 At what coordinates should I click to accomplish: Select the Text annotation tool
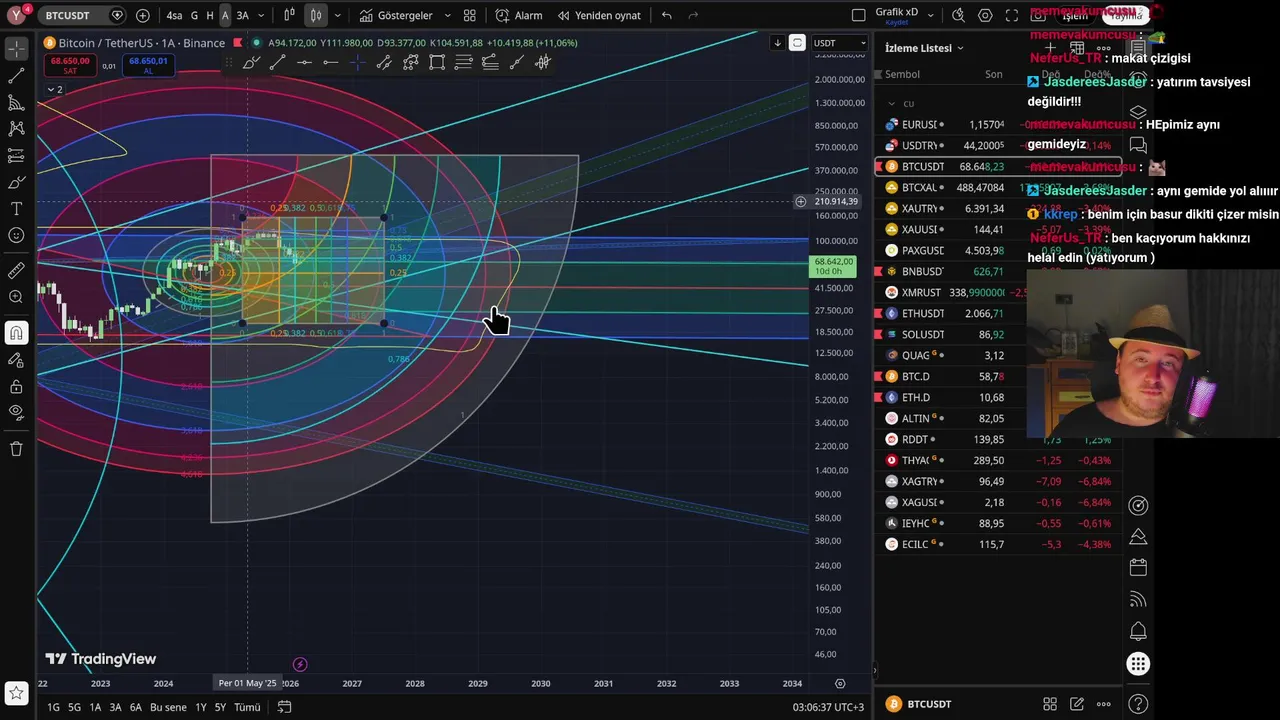16,209
